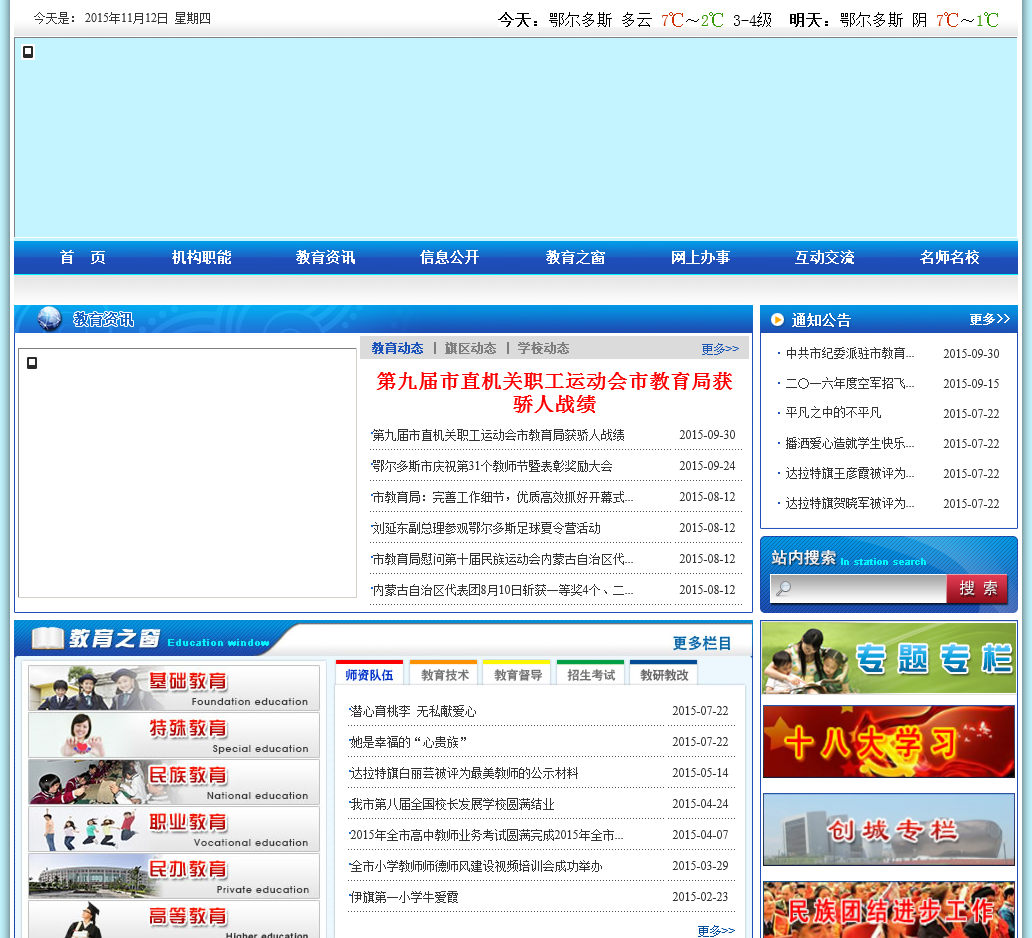Open notice 达拉特旗王彦霞被评为
1032x938 pixels.
tap(849, 473)
